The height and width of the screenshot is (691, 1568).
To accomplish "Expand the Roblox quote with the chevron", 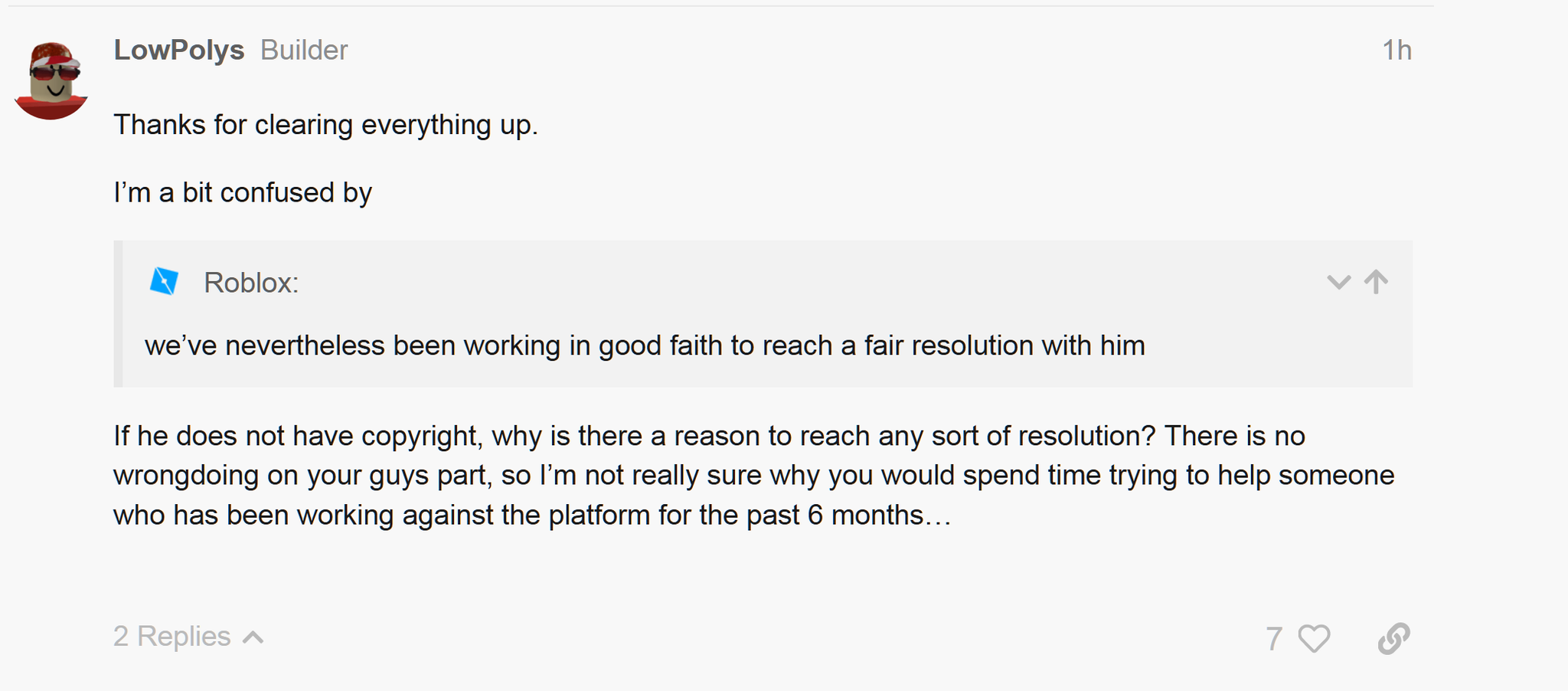I will coord(1338,282).
